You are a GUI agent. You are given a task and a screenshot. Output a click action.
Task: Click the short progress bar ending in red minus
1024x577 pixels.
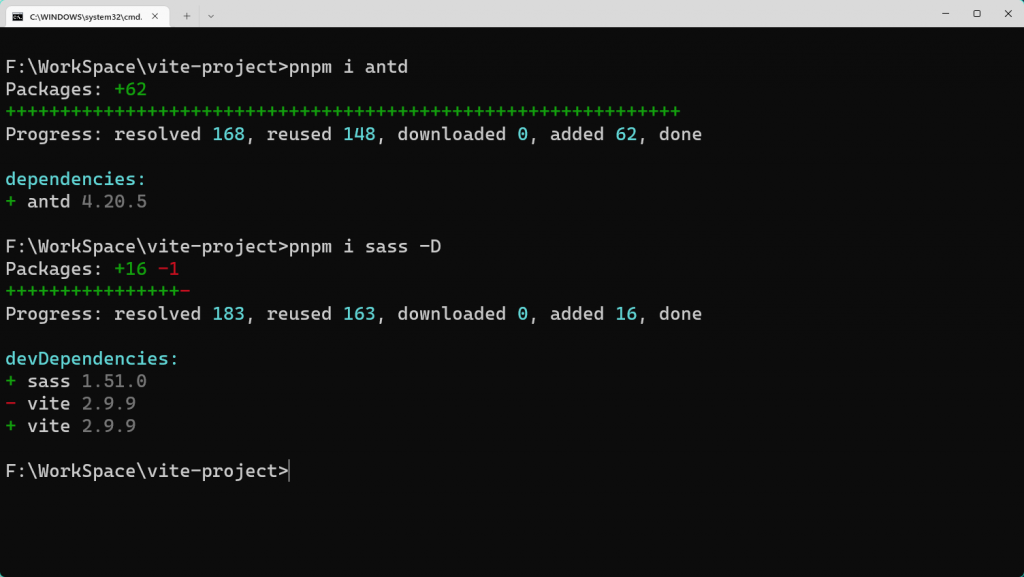point(97,291)
